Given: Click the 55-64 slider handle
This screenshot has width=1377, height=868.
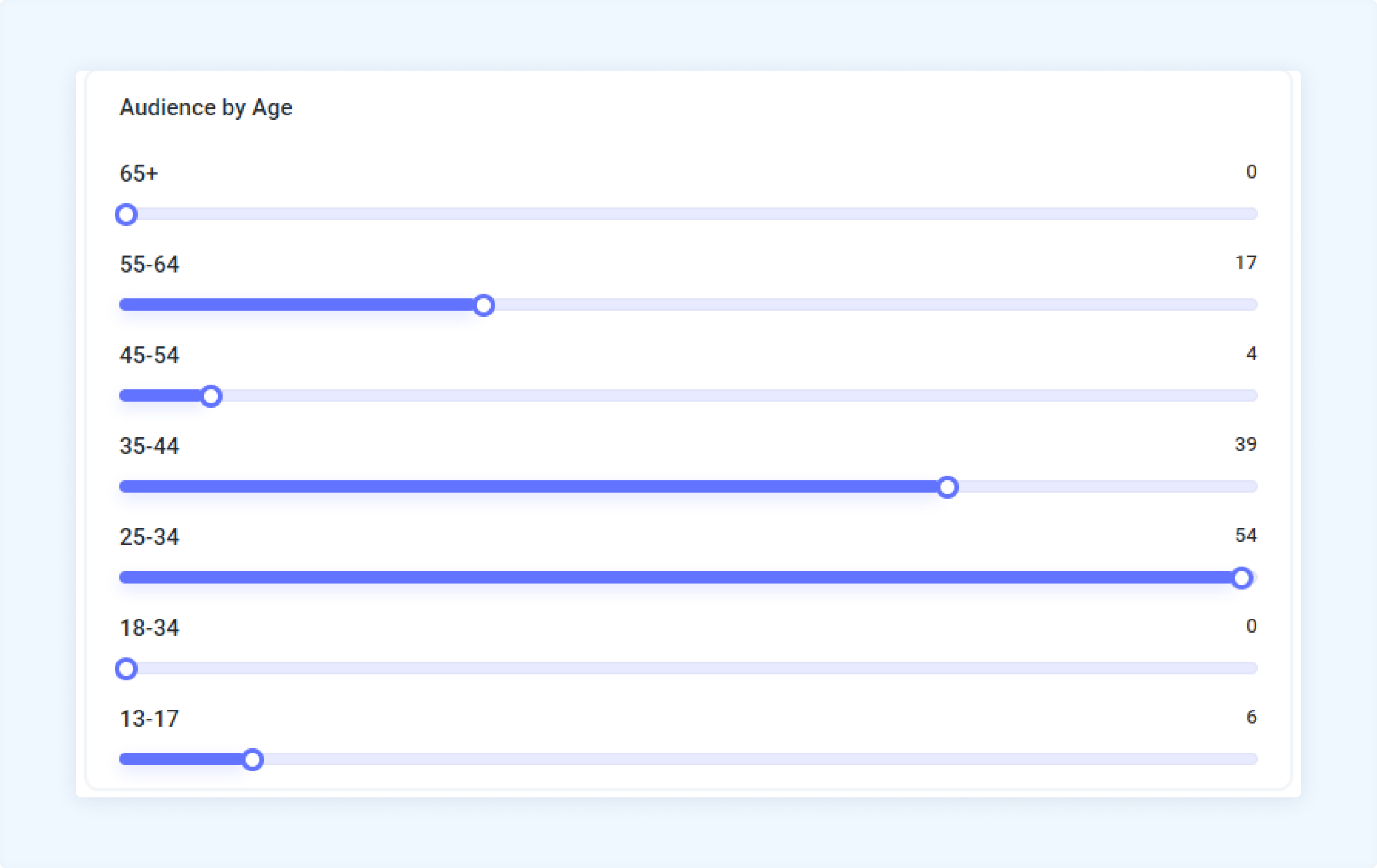Looking at the screenshot, I should [484, 305].
